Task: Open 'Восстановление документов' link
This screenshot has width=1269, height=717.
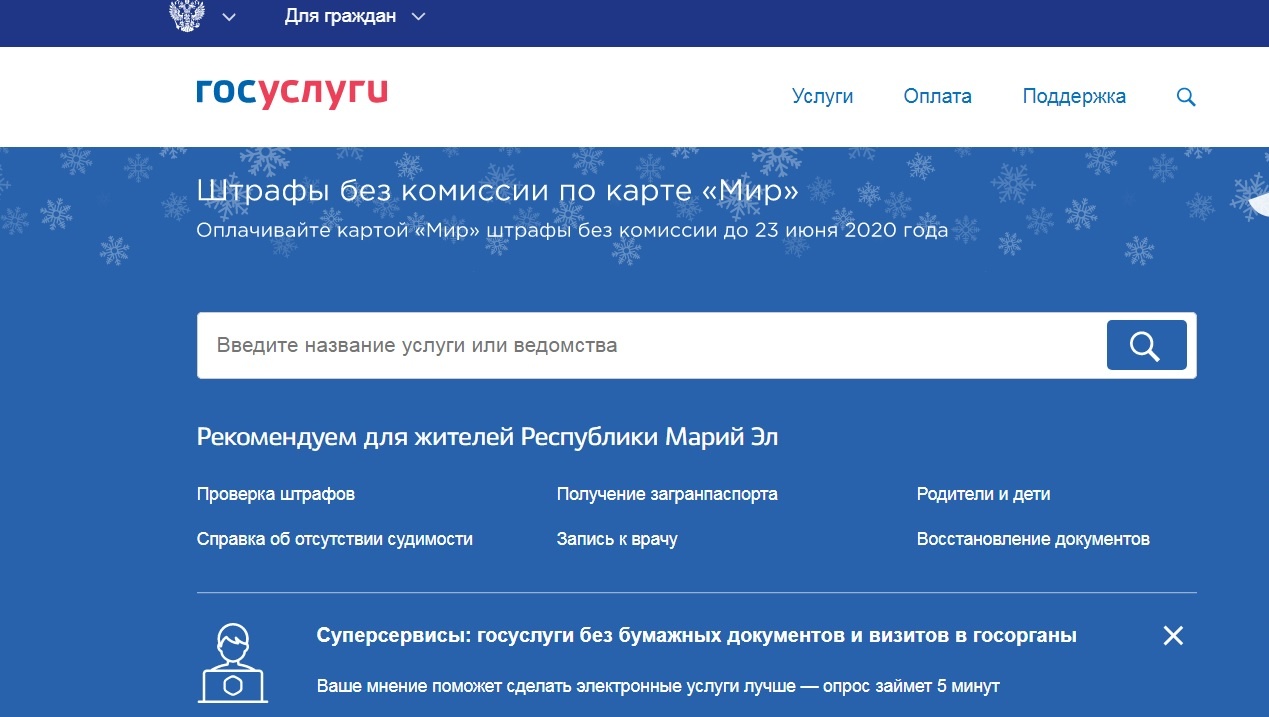Action: pos(1033,539)
